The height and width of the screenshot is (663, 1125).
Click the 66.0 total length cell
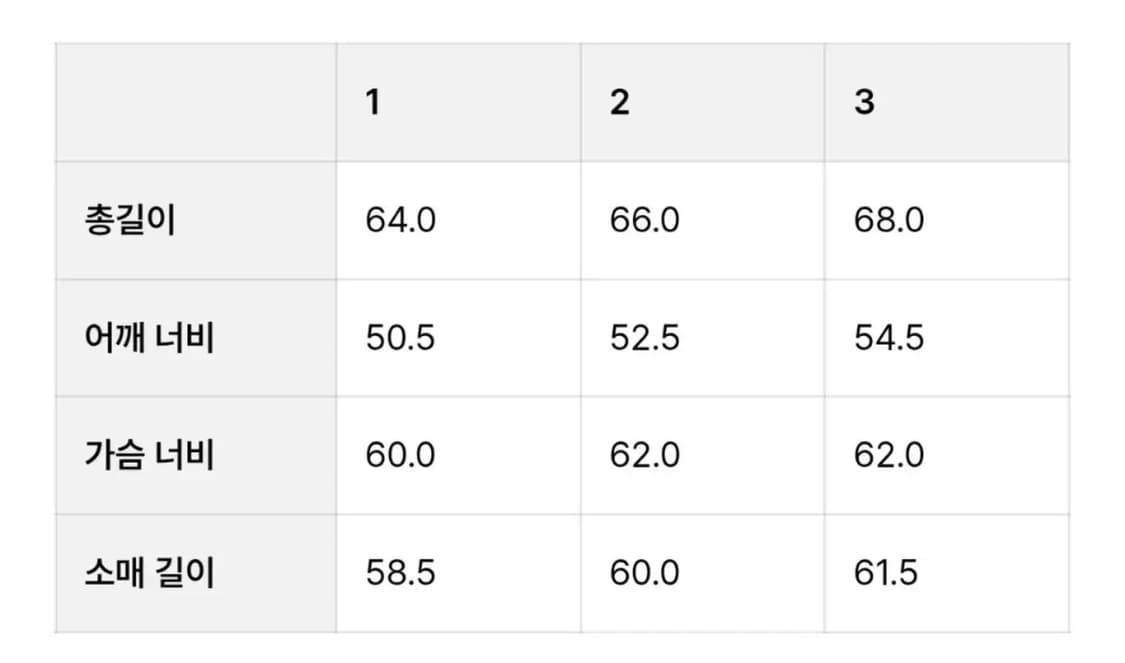[645, 220]
